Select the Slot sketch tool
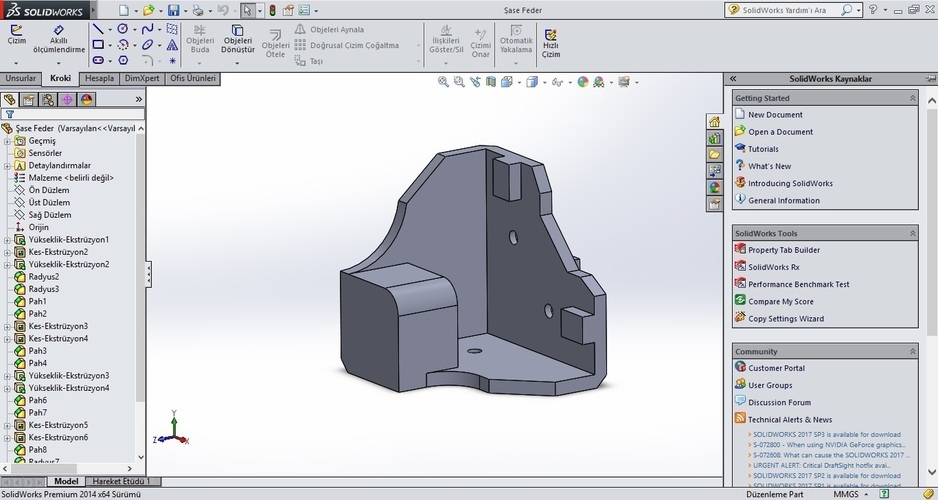The width and height of the screenshot is (938, 500). (98, 60)
